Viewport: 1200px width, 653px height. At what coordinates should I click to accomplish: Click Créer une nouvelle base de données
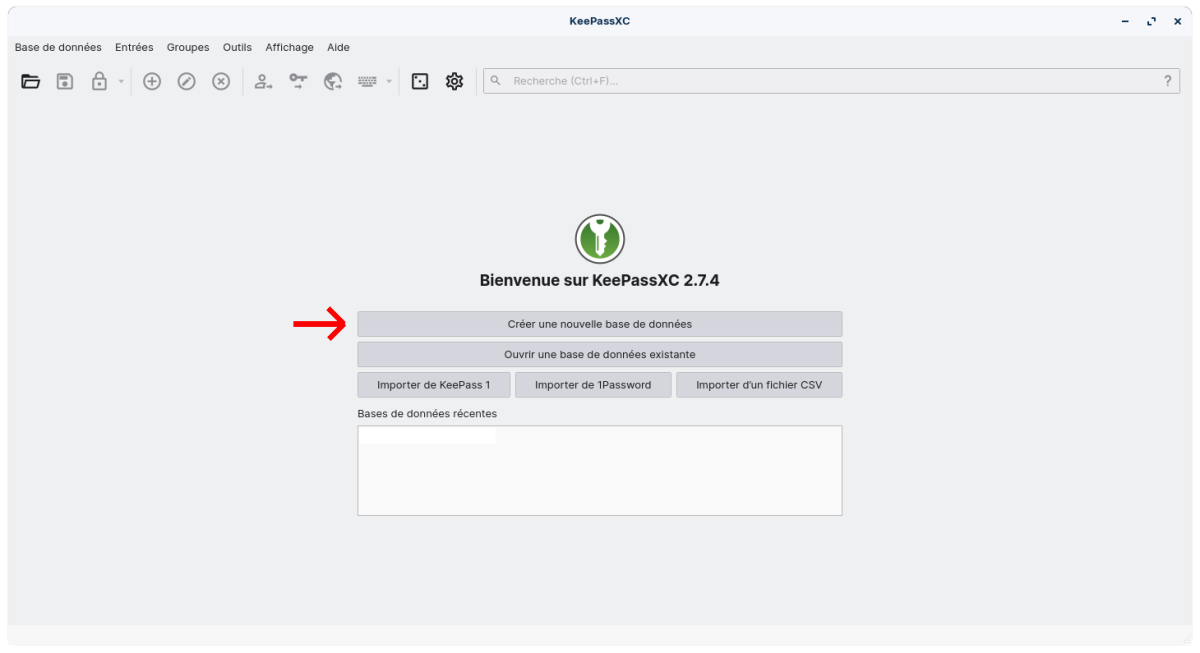[x=599, y=324]
